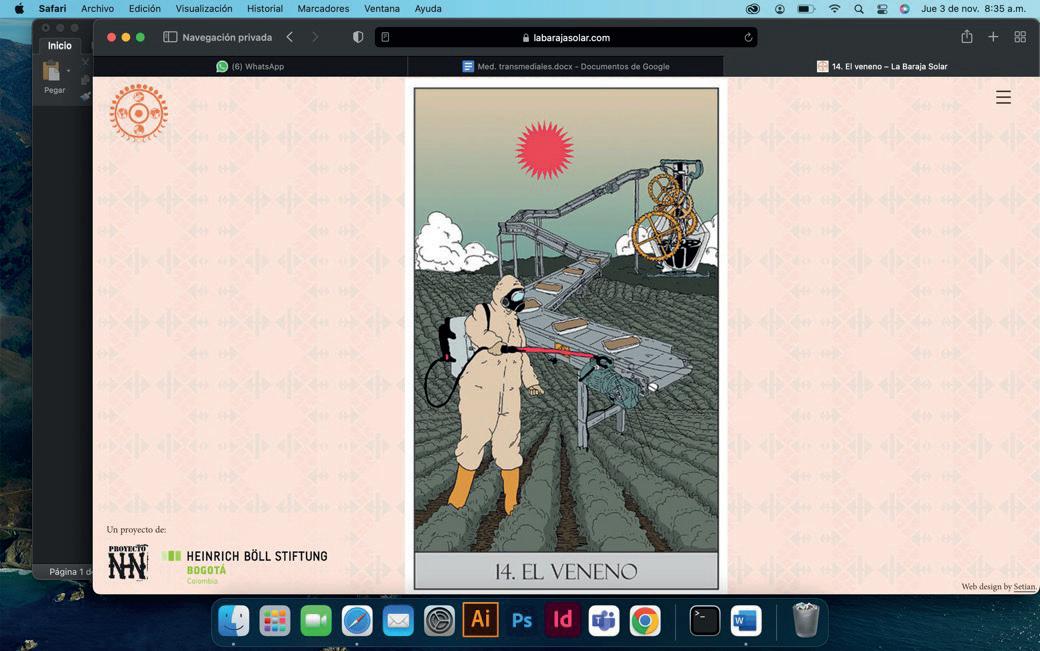Open the Heinrich Böll Stiftung logo link
Viewport: 1040px width, 651px height.
tap(245, 565)
